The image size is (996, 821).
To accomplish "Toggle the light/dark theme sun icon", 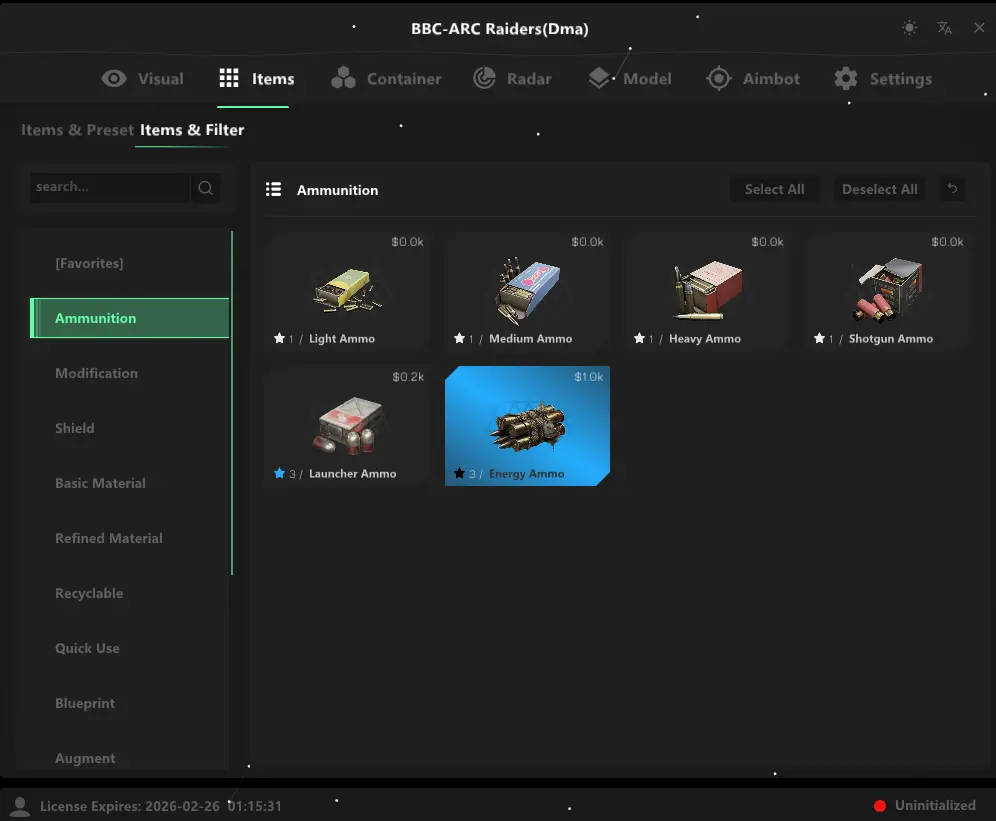I will 909,28.
